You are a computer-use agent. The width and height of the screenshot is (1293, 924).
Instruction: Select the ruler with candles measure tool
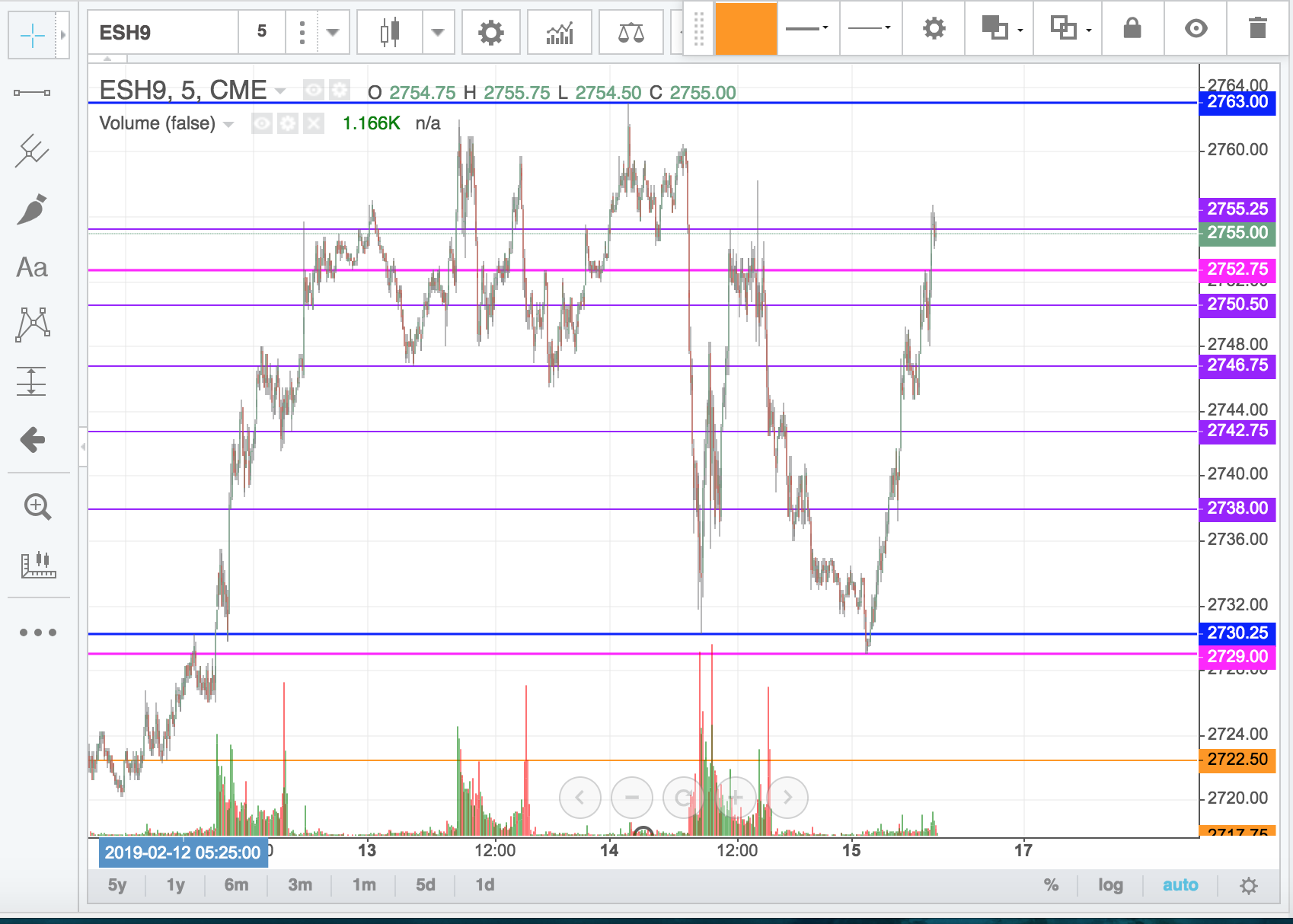pos(38,565)
